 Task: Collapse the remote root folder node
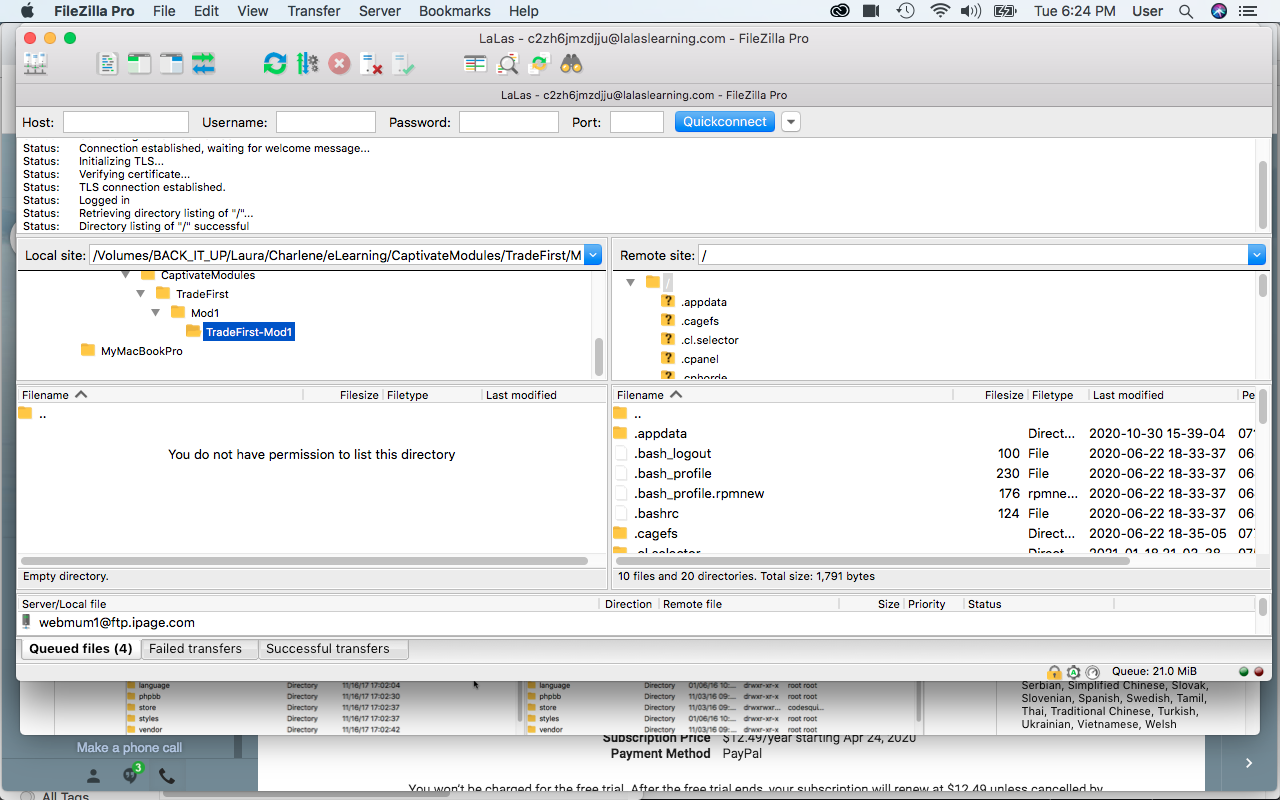tap(631, 283)
